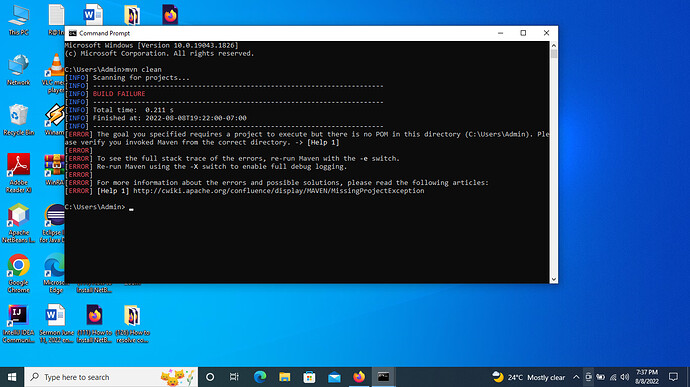Viewport: 690px width, 387px height.
Task: Open the Mail app on taskbar
Action: (x=334, y=377)
